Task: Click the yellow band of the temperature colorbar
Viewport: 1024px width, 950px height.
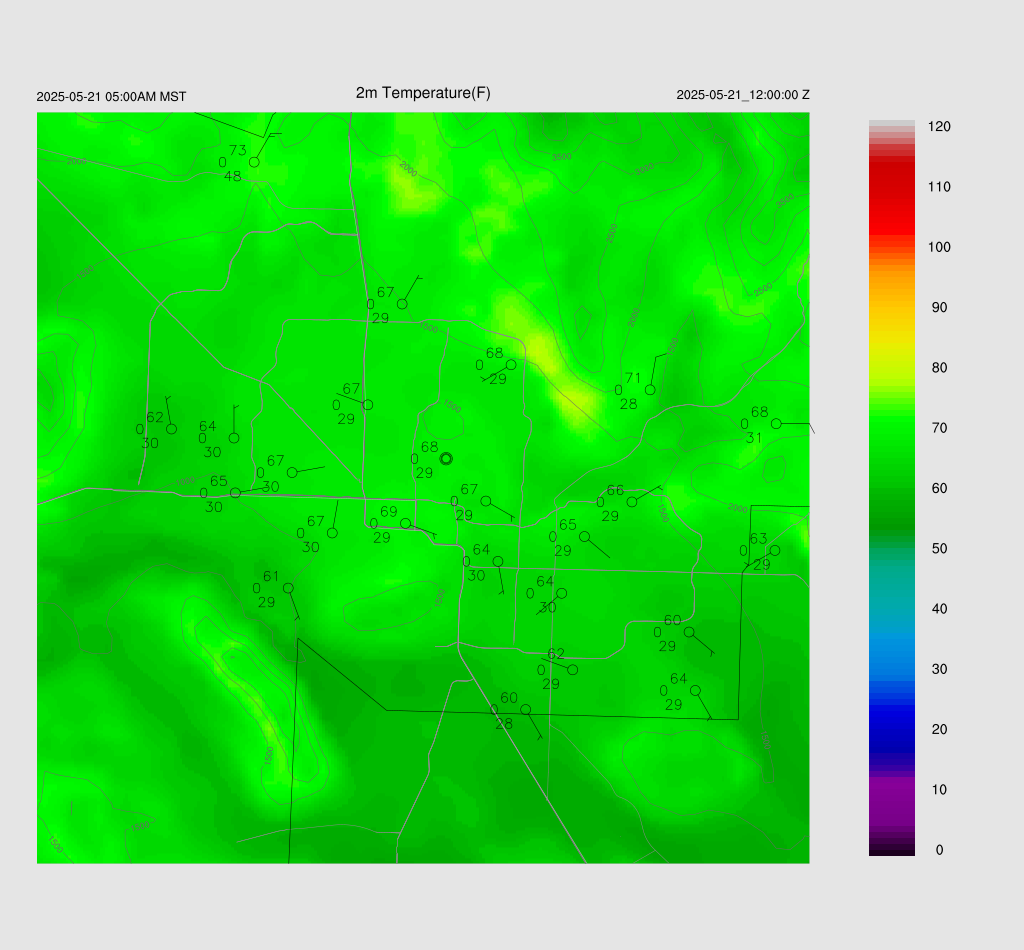Action: pyautogui.click(x=891, y=343)
